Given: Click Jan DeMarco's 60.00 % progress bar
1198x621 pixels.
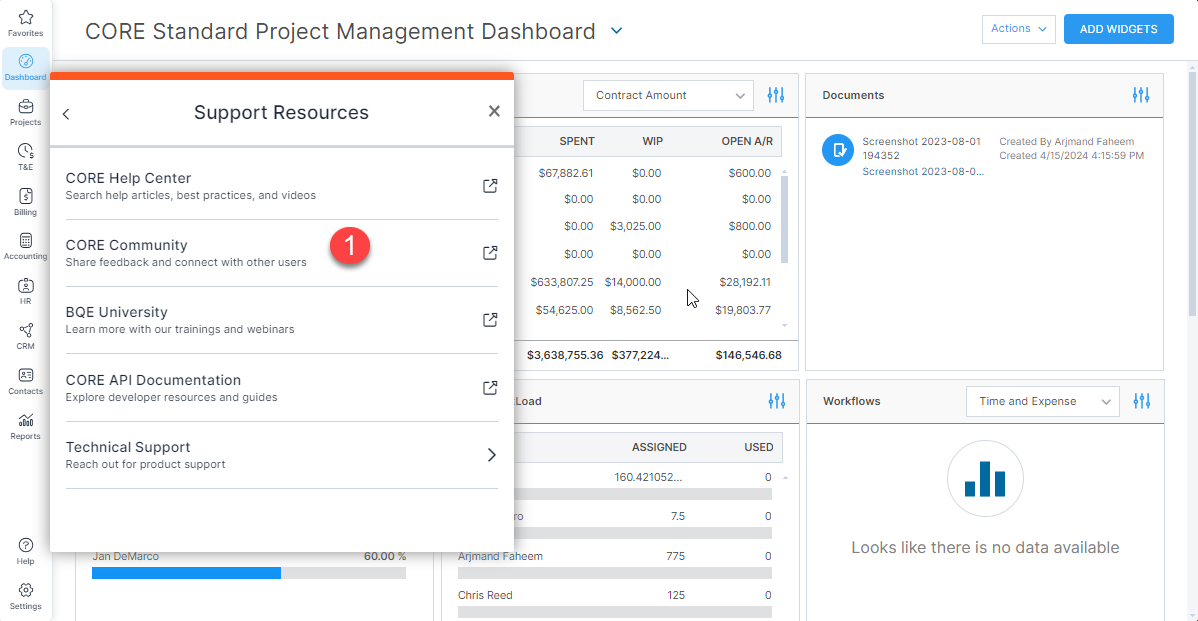Looking at the screenshot, I should pos(249,573).
